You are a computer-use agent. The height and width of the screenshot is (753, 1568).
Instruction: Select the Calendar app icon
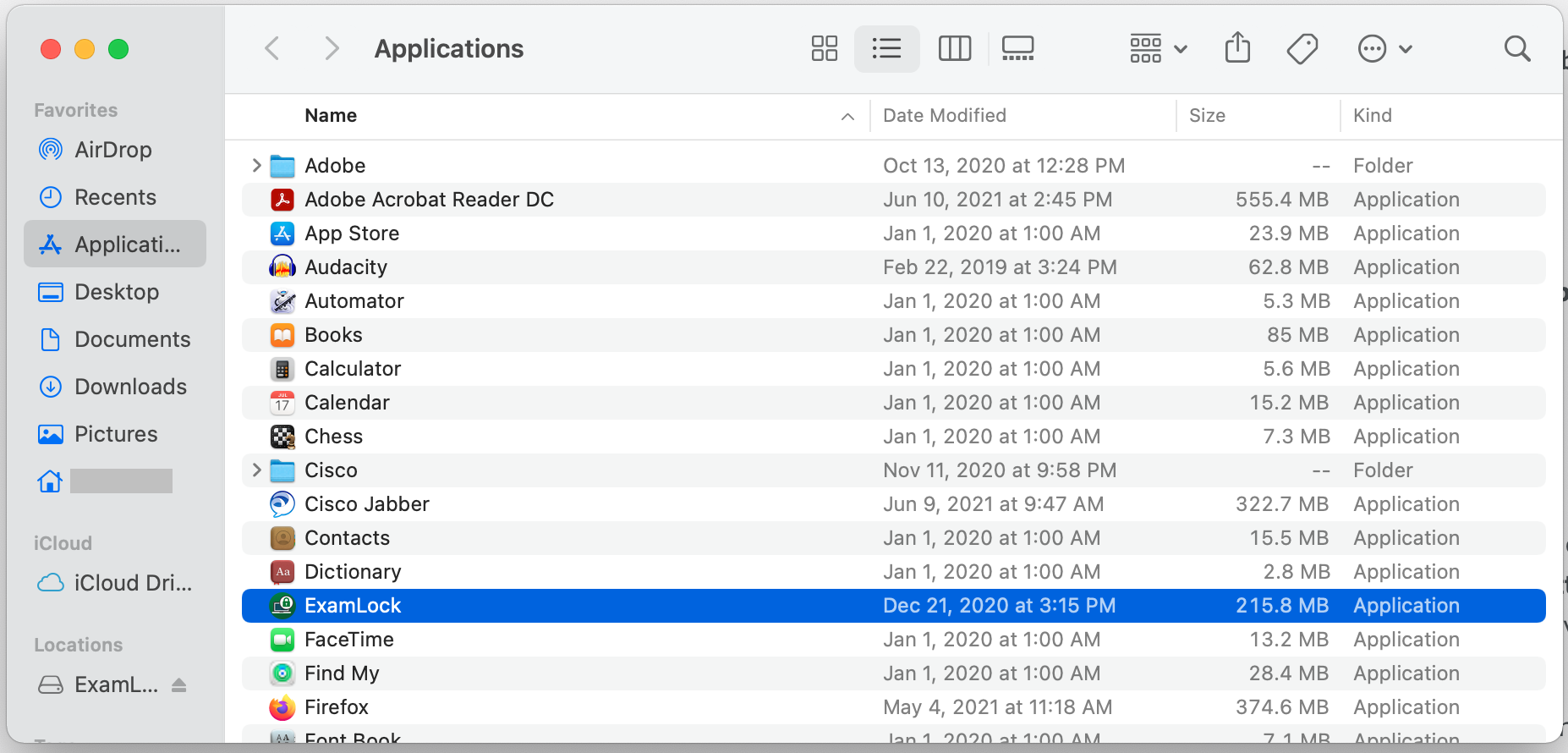282,403
